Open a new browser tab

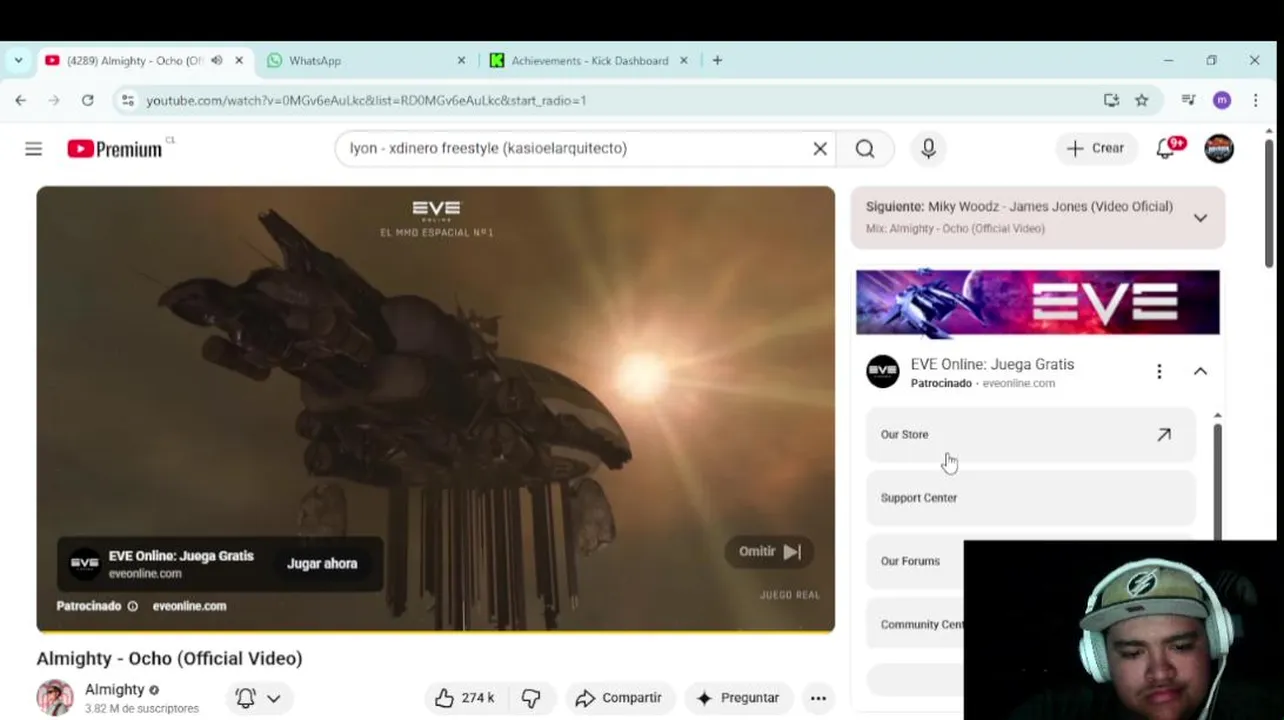(x=717, y=60)
